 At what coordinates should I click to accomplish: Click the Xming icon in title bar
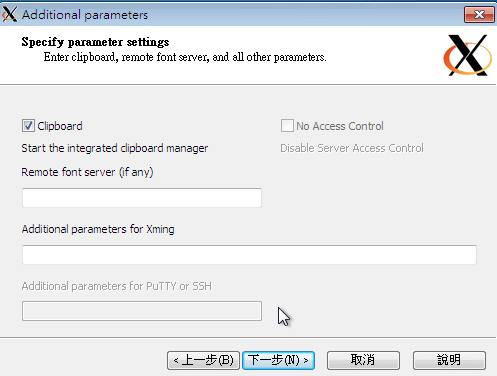[9, 14]
